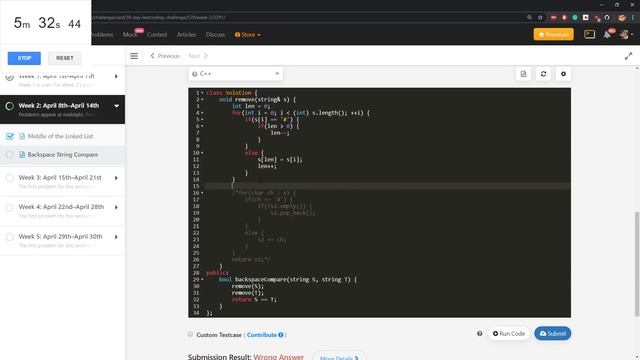Screen dimensions: 640x360
Task: Open the Problems menu item
Action: coord(102,35)
